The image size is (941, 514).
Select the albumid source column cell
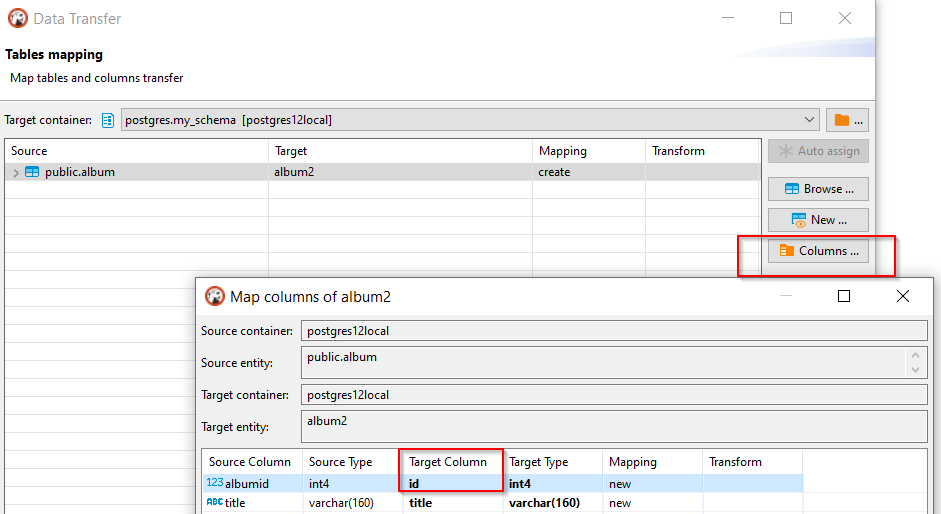(253, 483)
